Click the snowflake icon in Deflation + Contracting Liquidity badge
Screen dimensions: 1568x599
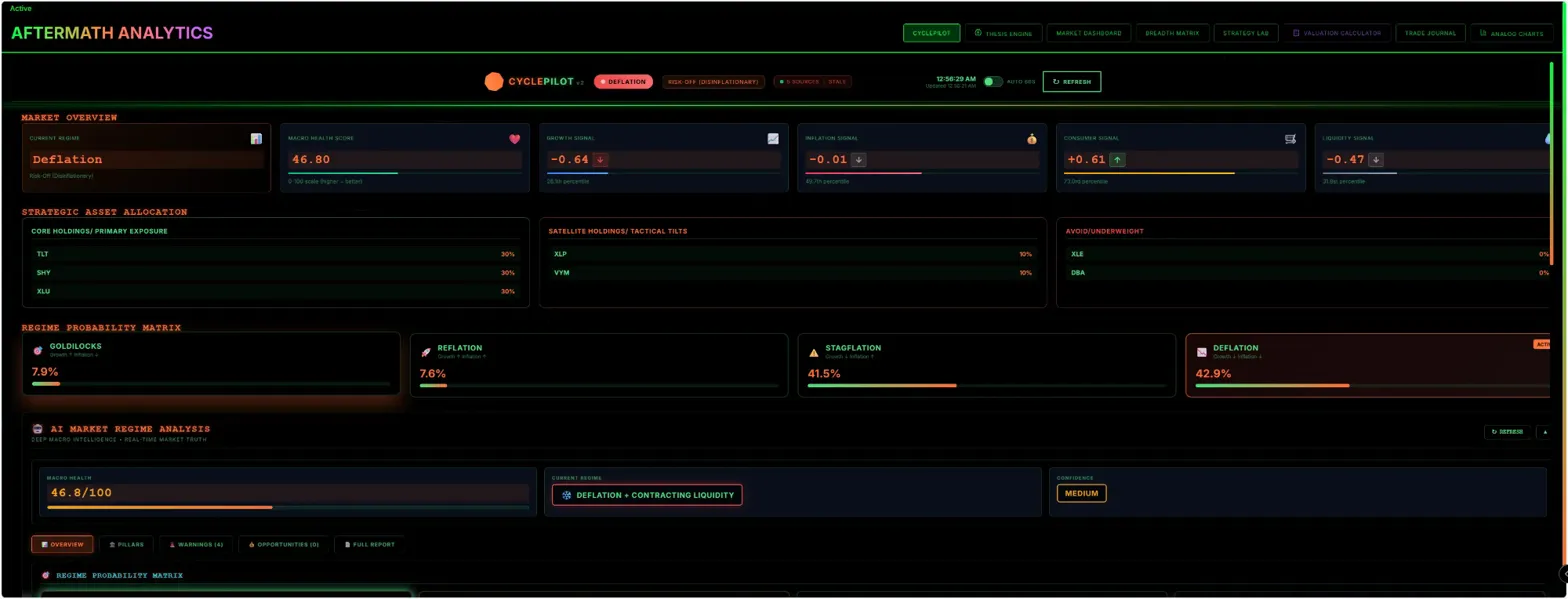tap(566, 494)
